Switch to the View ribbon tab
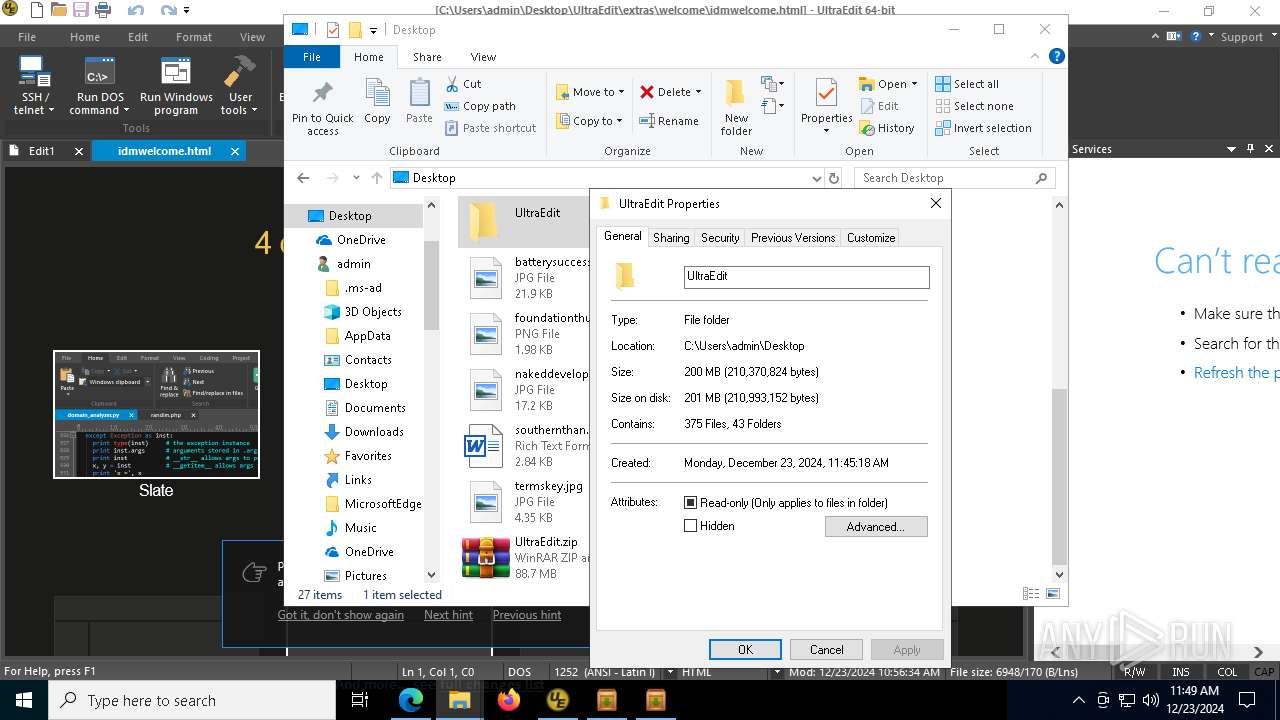This screenshot has width=1280, height=720. coord(483,57)
